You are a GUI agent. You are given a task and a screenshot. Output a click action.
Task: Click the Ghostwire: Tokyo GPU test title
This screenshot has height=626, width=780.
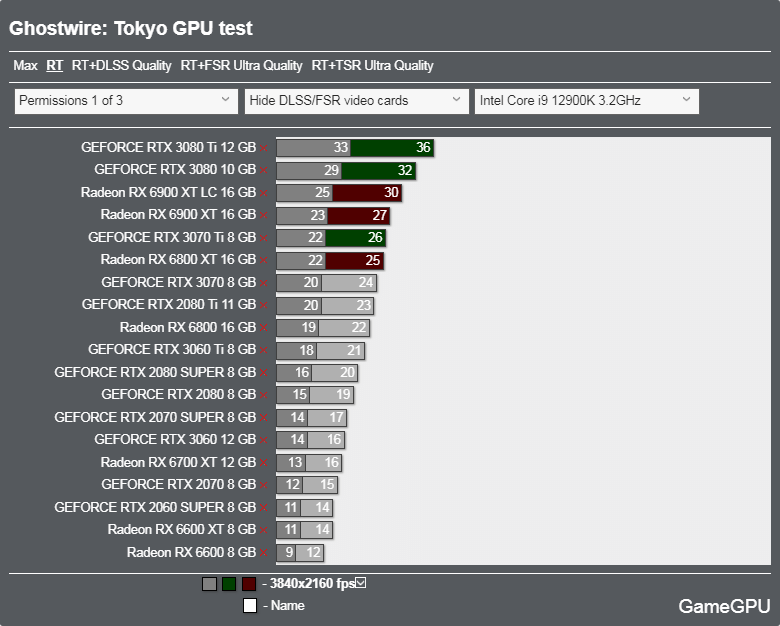[x=131, y=28]
